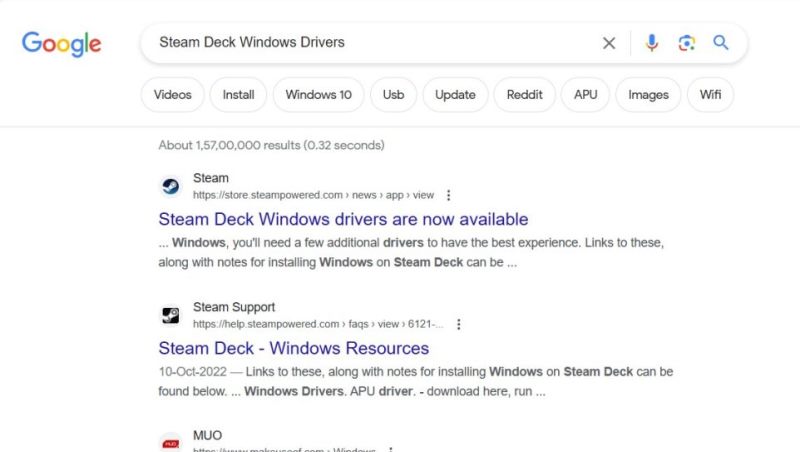Click the 'MUO' site name

click(x=207, y=435)
